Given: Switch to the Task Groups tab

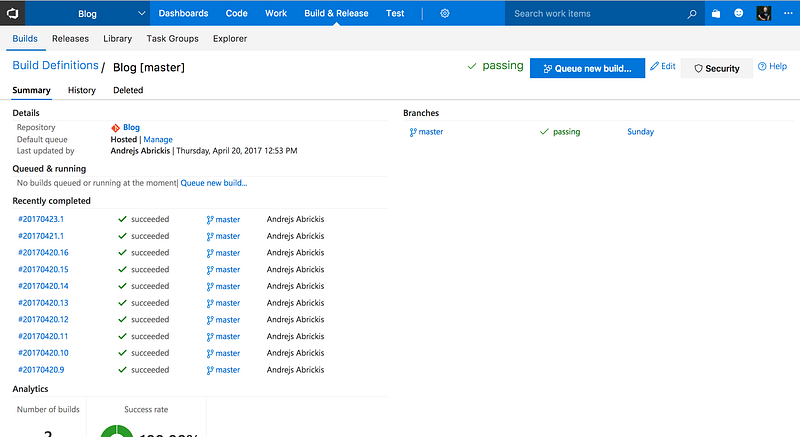Looking at the screenshot, I should [172, 39].
